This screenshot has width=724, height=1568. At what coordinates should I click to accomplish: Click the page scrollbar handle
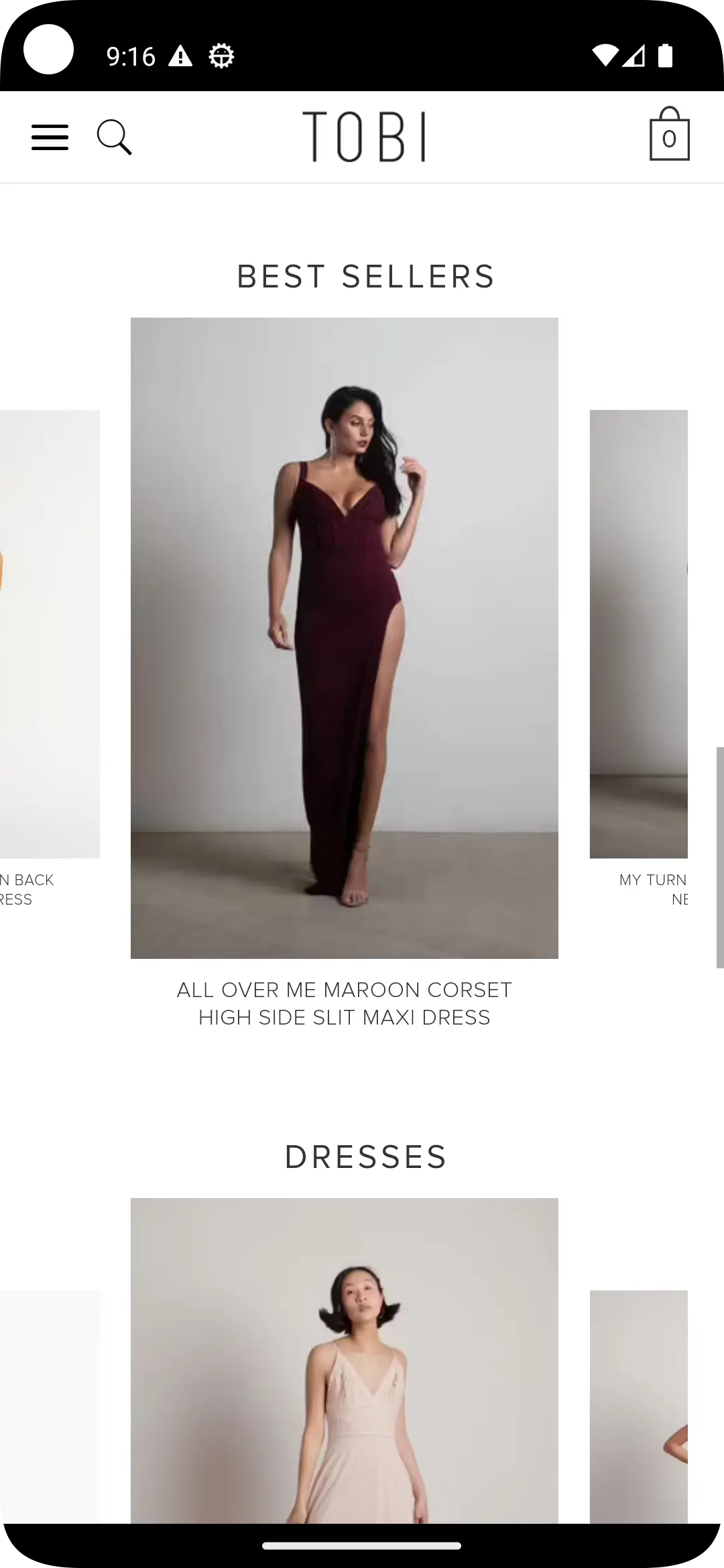(x=720, y=858)
